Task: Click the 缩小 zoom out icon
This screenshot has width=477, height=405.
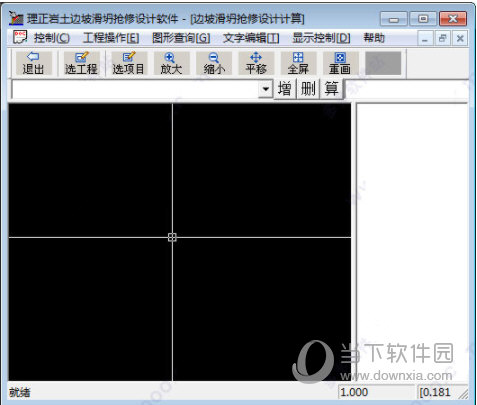Action: [x=214, y=63]
